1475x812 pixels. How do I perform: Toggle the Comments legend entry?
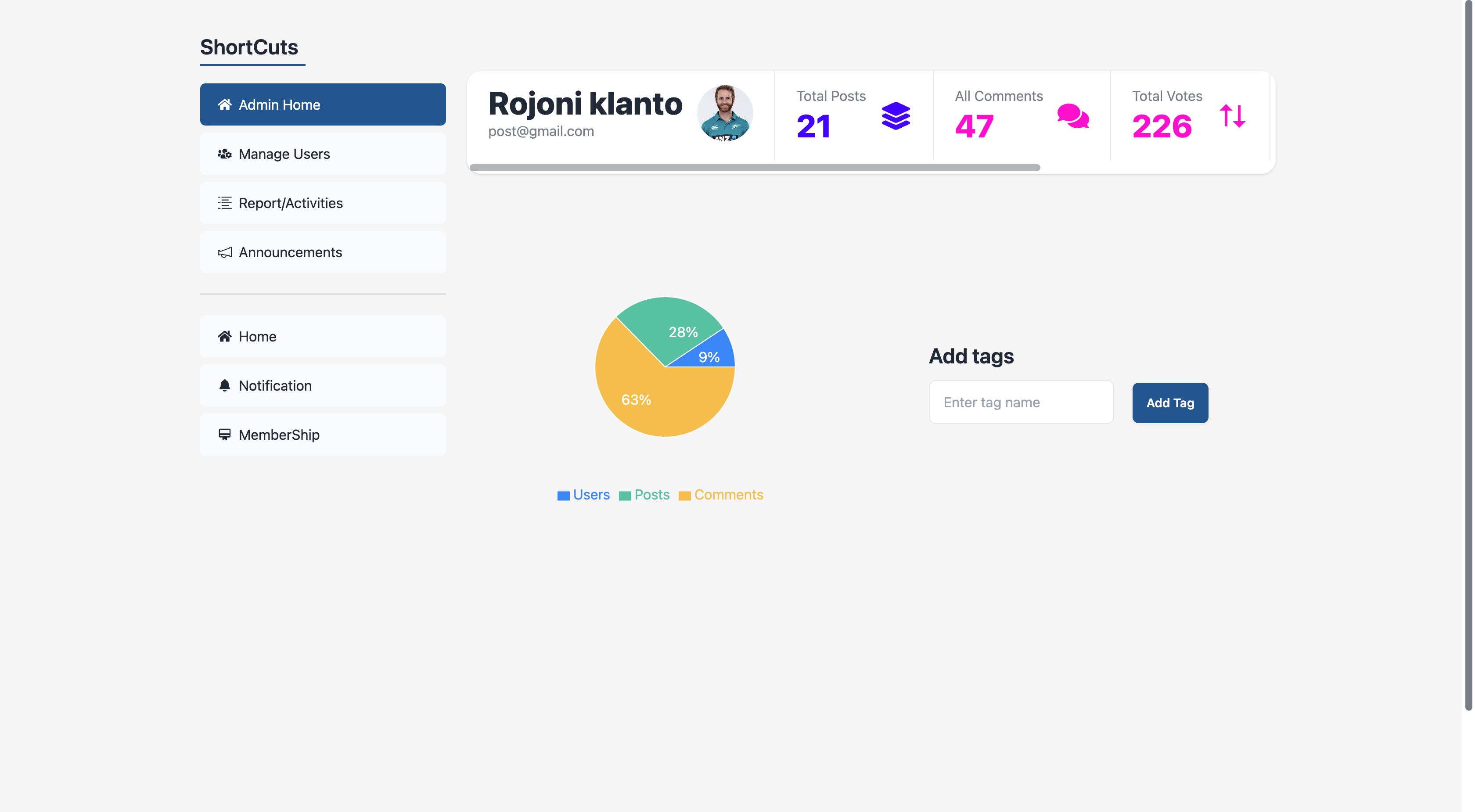(x=721, y=495)
